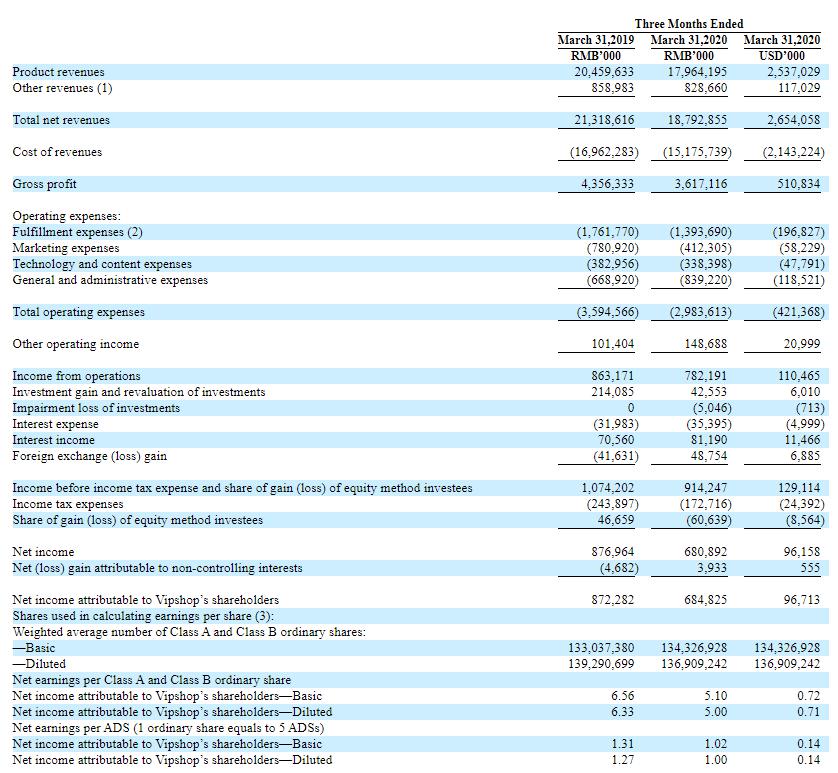
Task: Click the 828,660 other revenues figure
Action: (705, 88)
